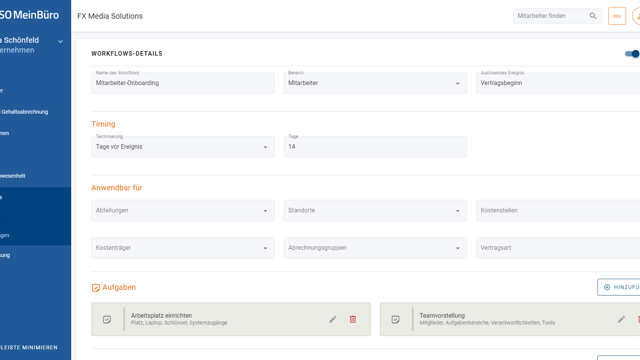Open the Terminierung dropdown

click(x=183, y=147)
